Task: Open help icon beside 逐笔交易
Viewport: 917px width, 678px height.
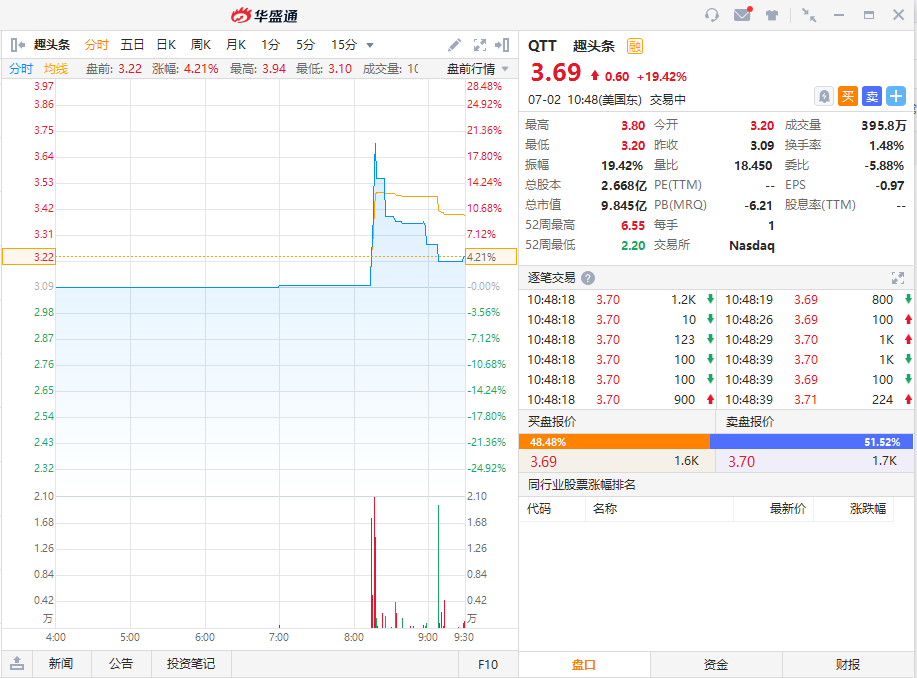Action: (x=588, y=278)
